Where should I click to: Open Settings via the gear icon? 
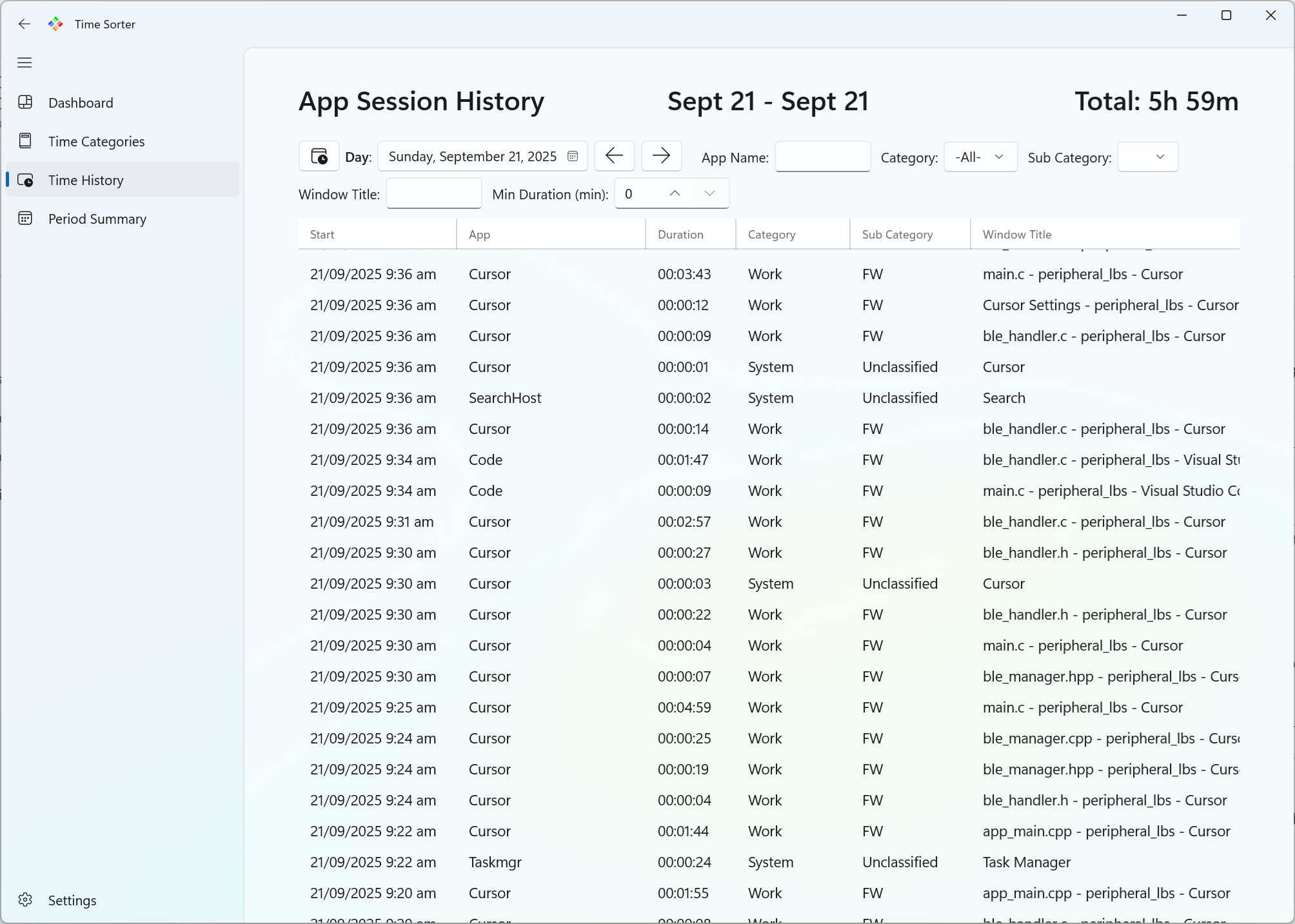26,900
